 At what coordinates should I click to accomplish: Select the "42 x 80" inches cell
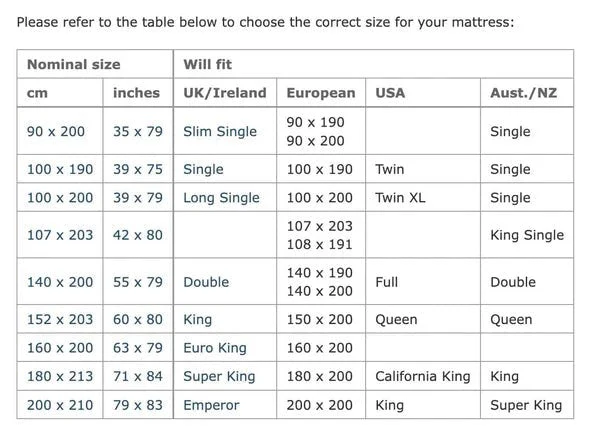[x=137, y=236]
